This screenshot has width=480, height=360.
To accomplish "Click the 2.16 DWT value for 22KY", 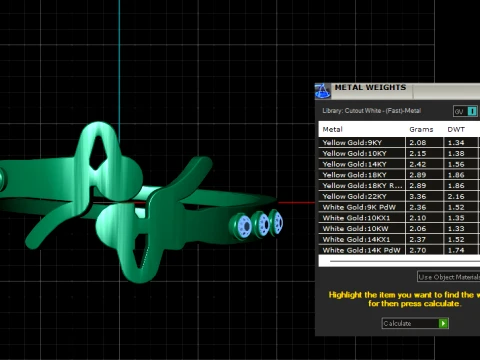I will (456, 197).
